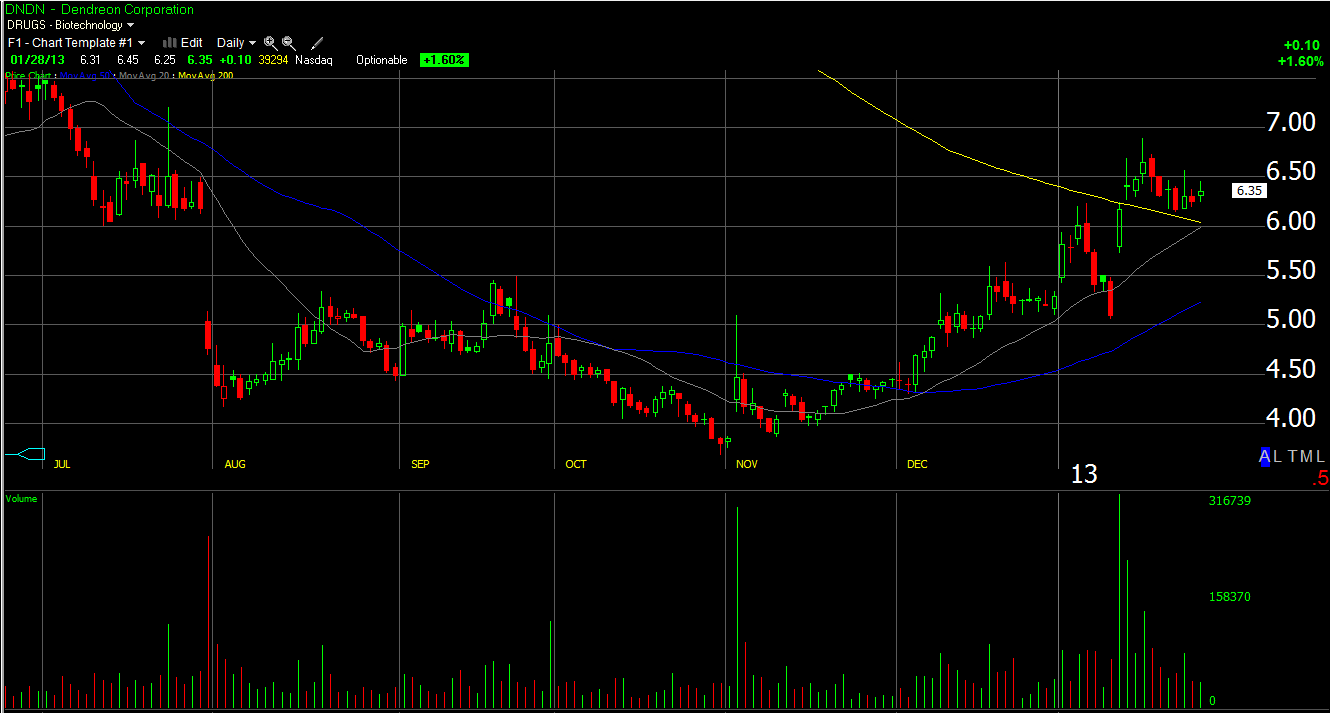This screenshot has width=1330, height=713.
Task: Click the zoom out magnifier icon
Action: (288, 43)
